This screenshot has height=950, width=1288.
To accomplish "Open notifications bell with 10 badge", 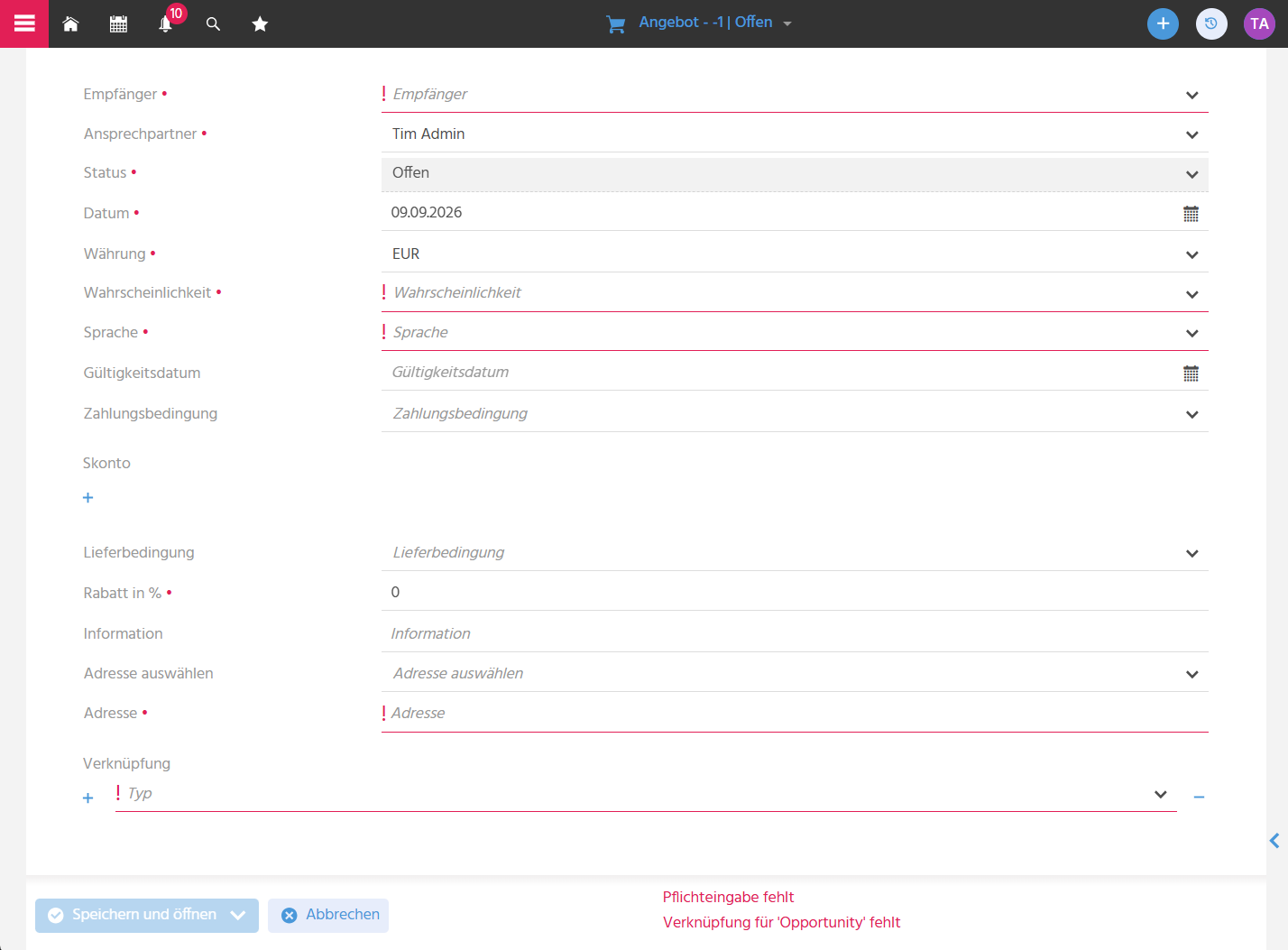I will (166, 24).
